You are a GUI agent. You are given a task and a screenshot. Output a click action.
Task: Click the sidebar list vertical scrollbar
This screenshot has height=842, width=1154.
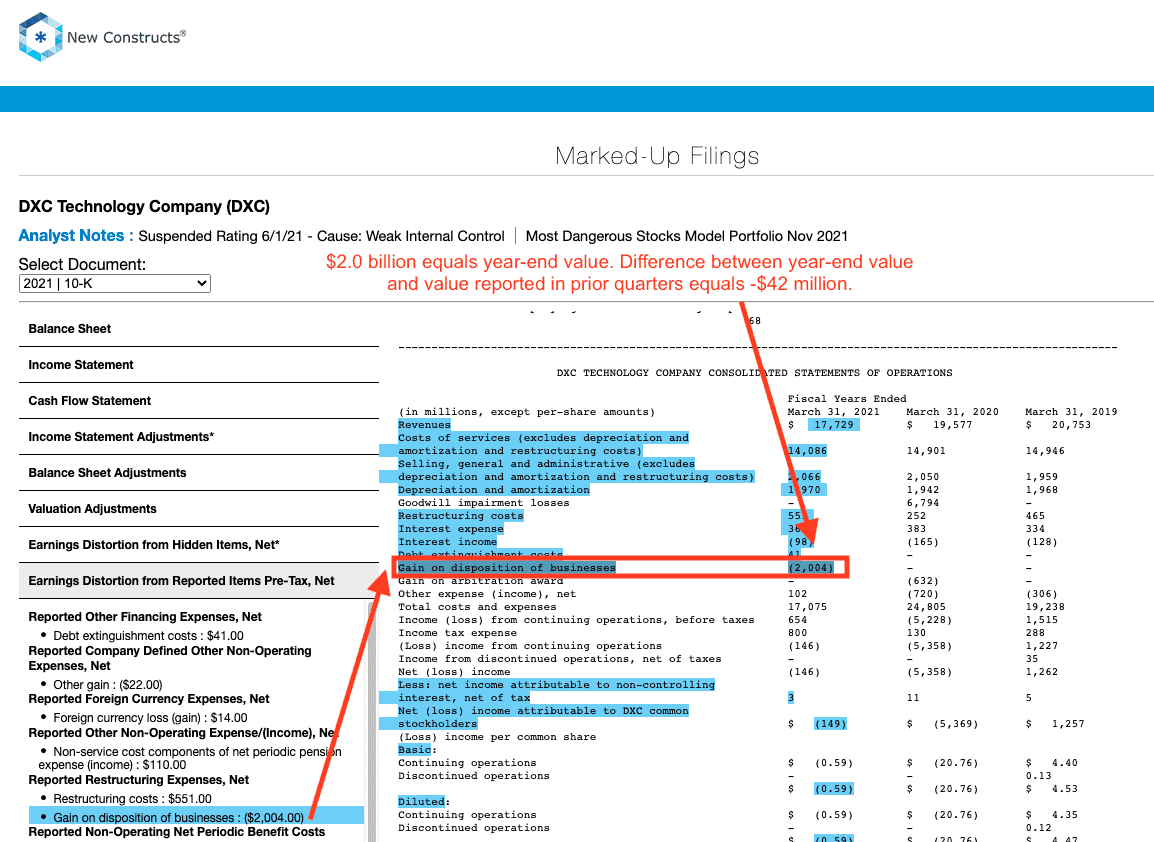click(x=372, y=721)
